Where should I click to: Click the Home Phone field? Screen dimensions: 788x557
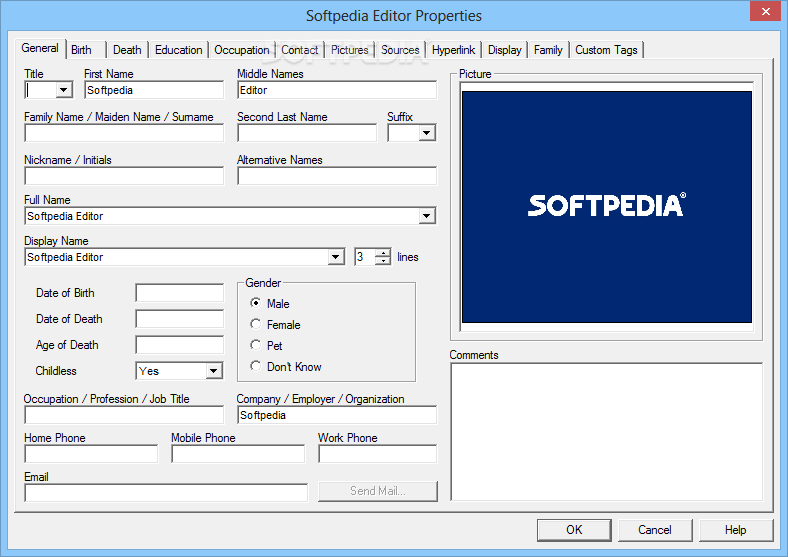[91, 454]
